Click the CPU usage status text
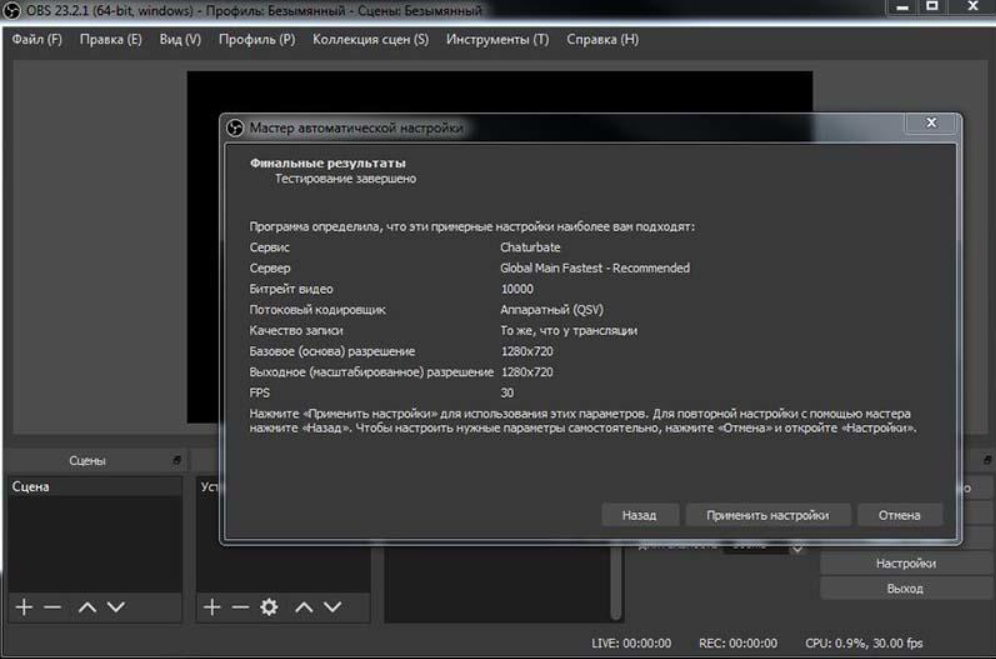996x659 pixels. point(864,643)
